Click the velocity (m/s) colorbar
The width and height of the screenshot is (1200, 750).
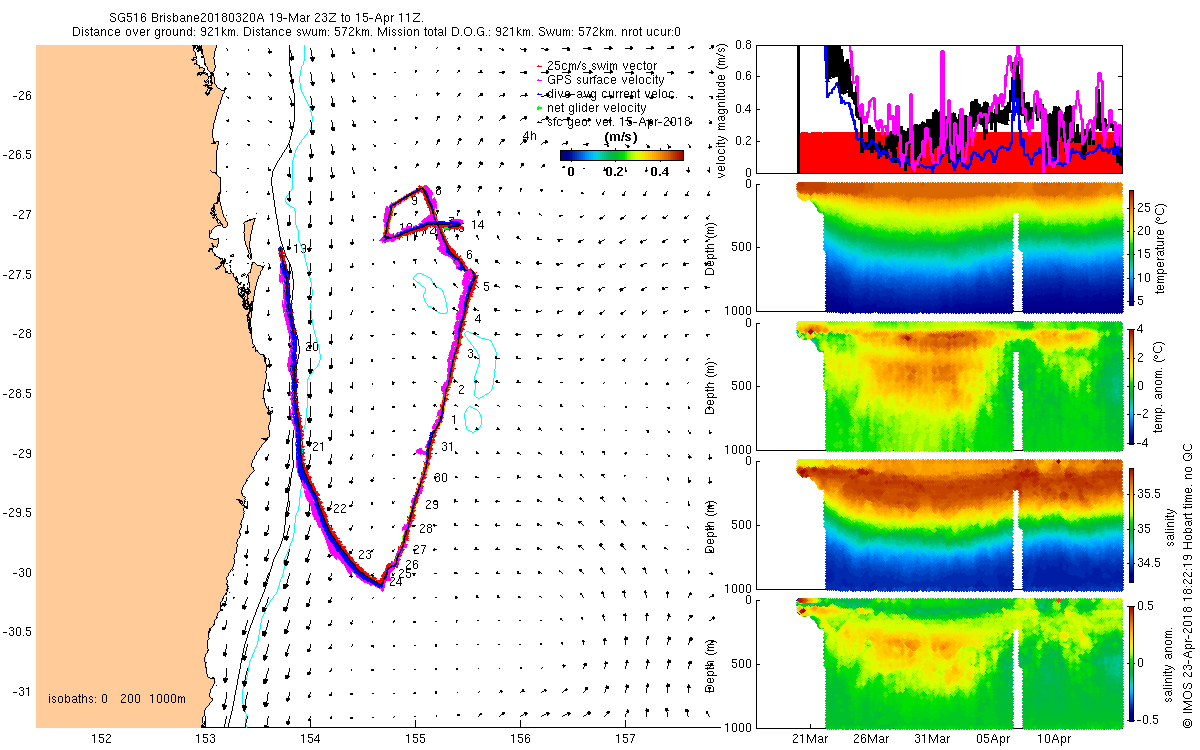[x=621, y=155]
